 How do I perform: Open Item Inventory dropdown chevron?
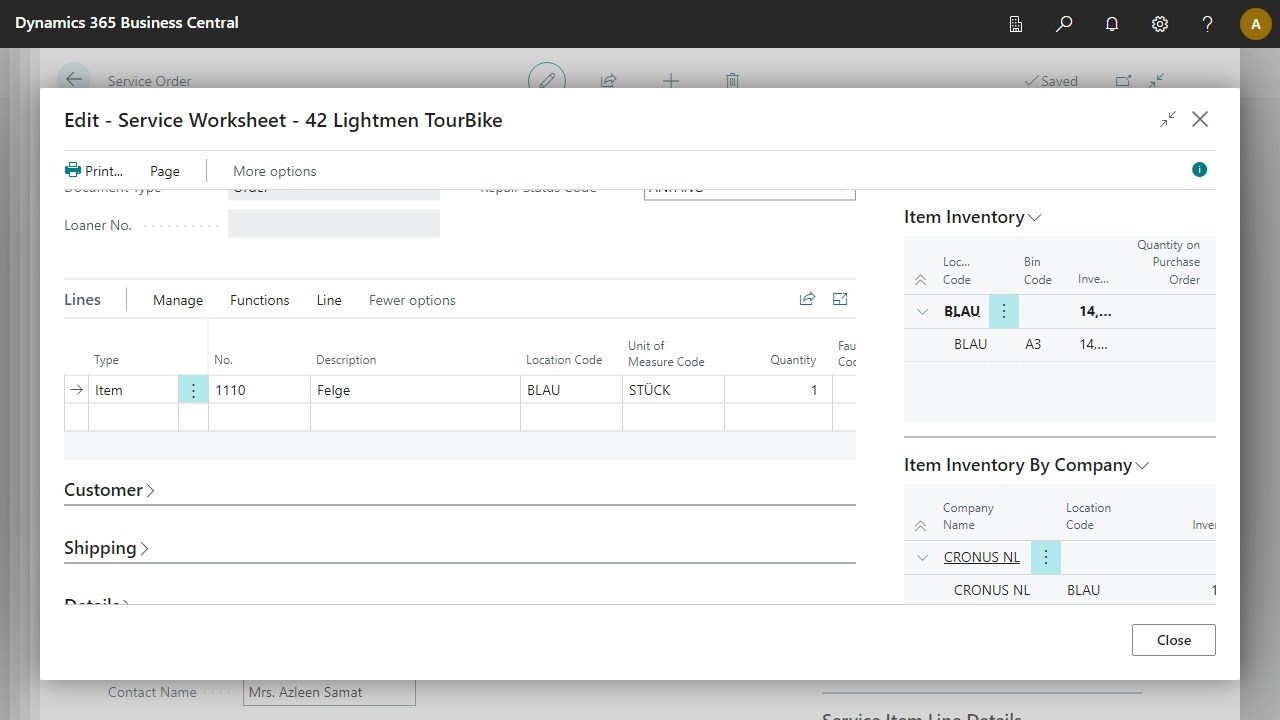point(1035,217)
